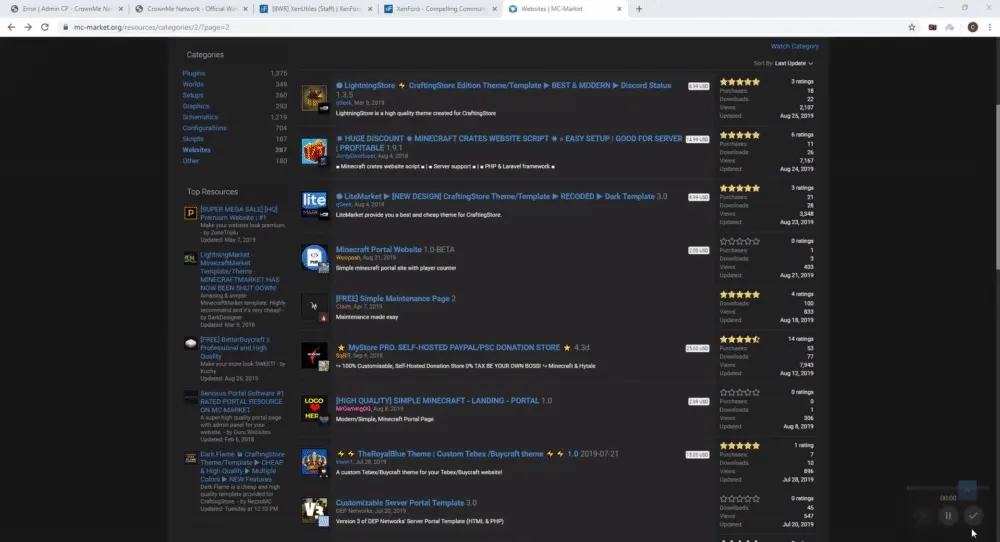Open the Schematics category
The width and height of the screenshot is (1000, 542).
(x=200, y=117)
